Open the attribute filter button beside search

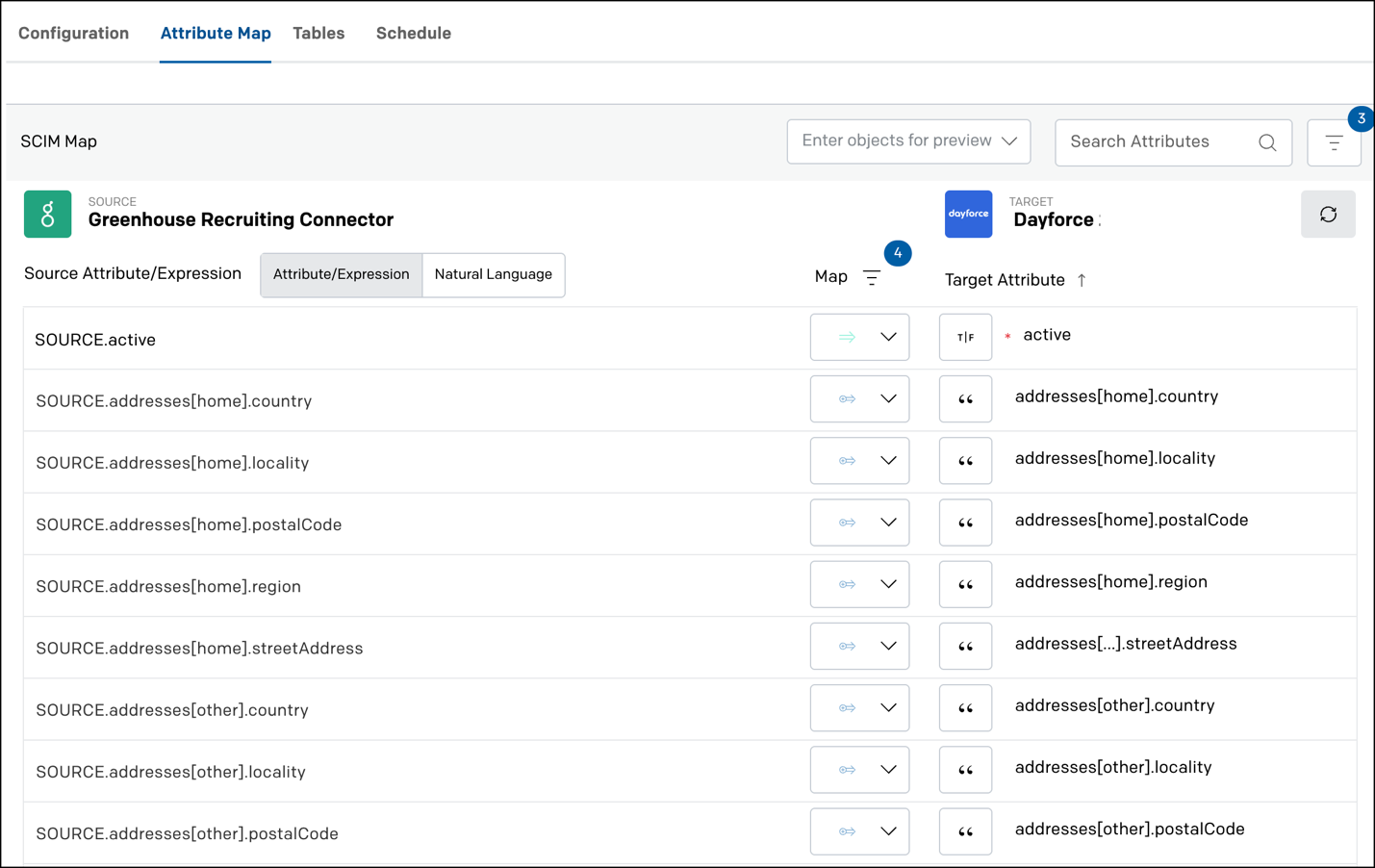pyautogui.click(x=1334, y=142)
